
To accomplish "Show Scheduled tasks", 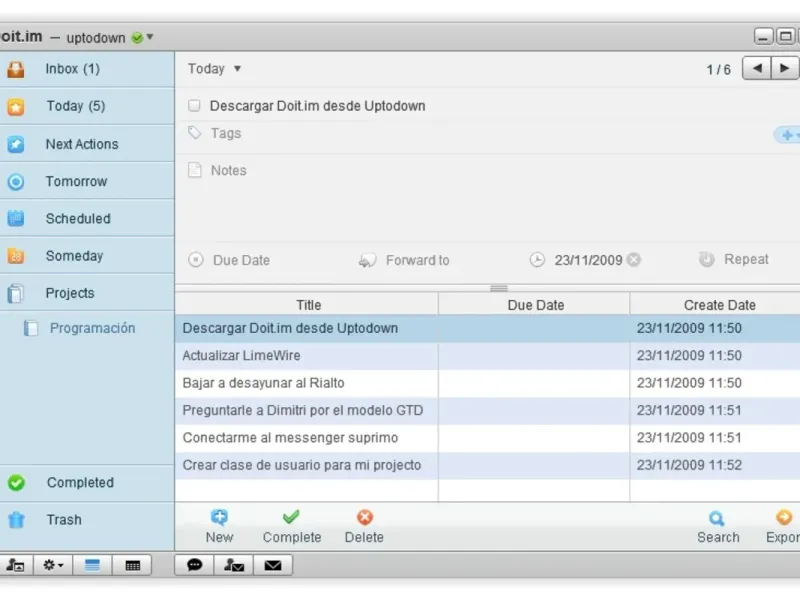I will (x=87, y=218).
